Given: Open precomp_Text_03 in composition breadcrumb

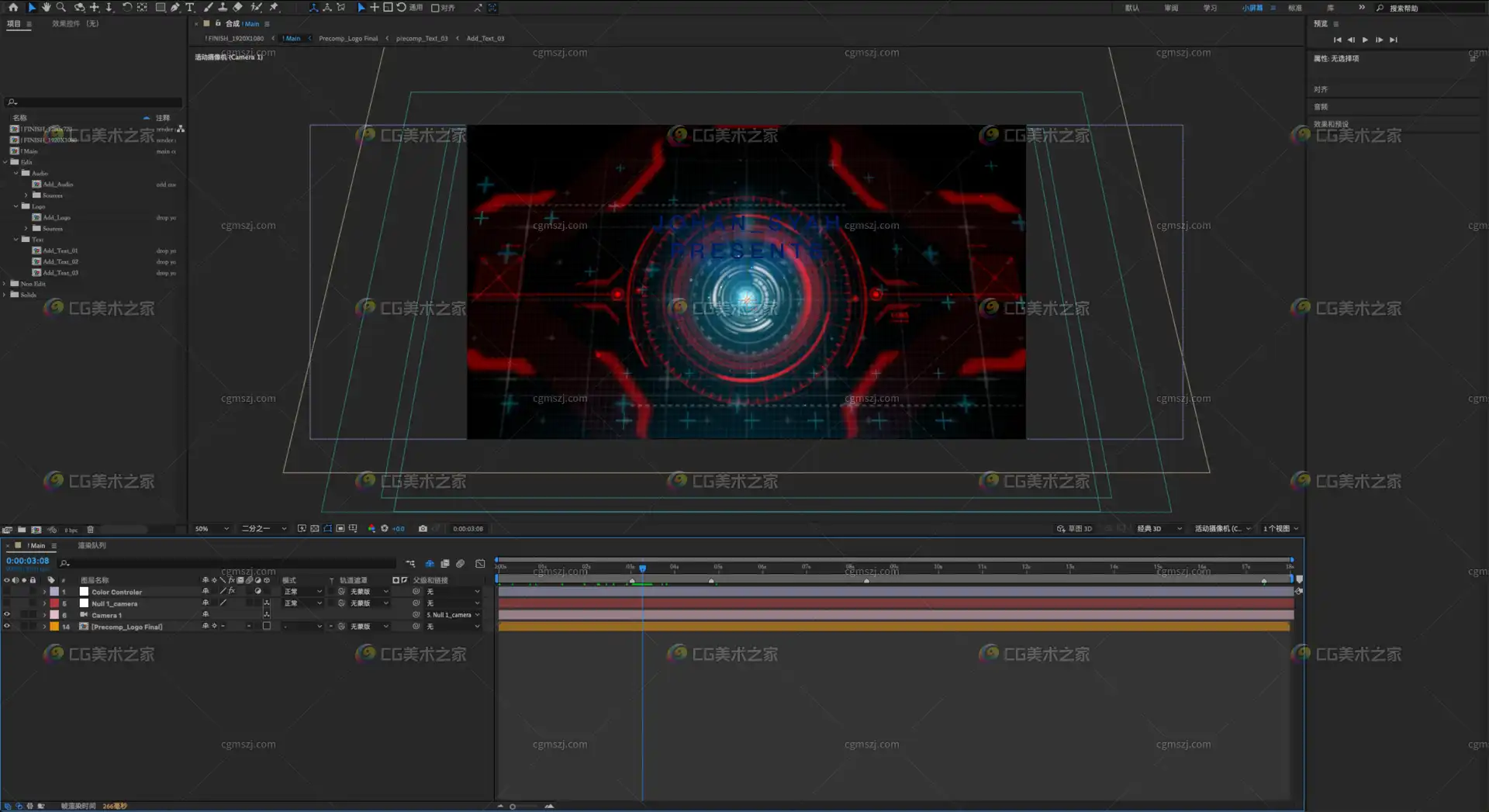Looking at the screenshot, I should (422, 38).
